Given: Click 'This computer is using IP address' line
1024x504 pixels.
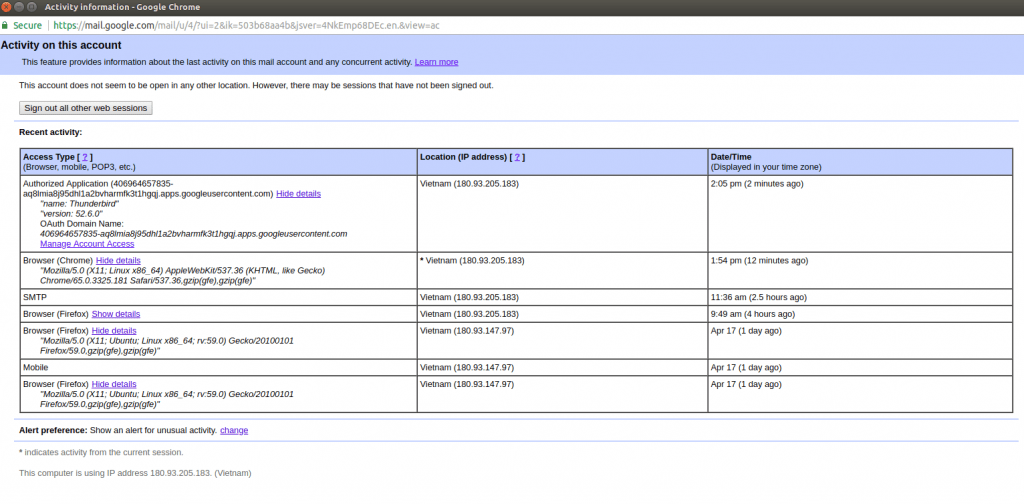Looking at the screenshot, I should click(x=135, y=473).
